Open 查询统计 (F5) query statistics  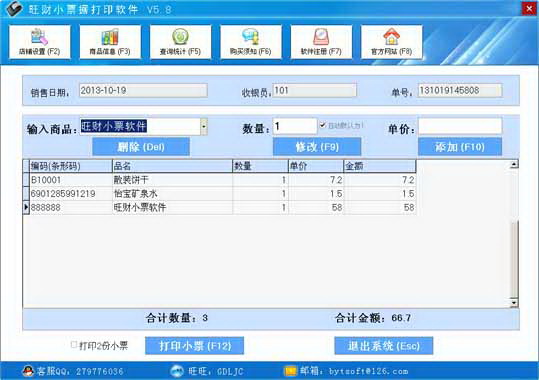point(180,42)
